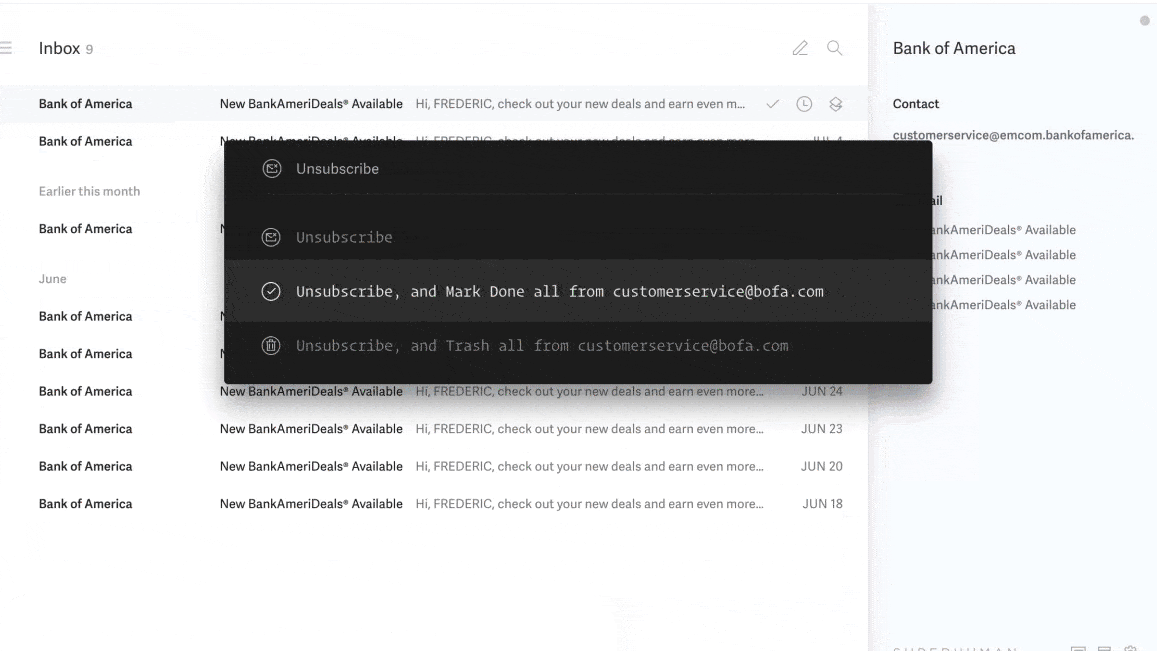Select Unsubscribe, and Mark Done all option
The height and width of the screenshot is (651, 1157).
pos(559,292)
